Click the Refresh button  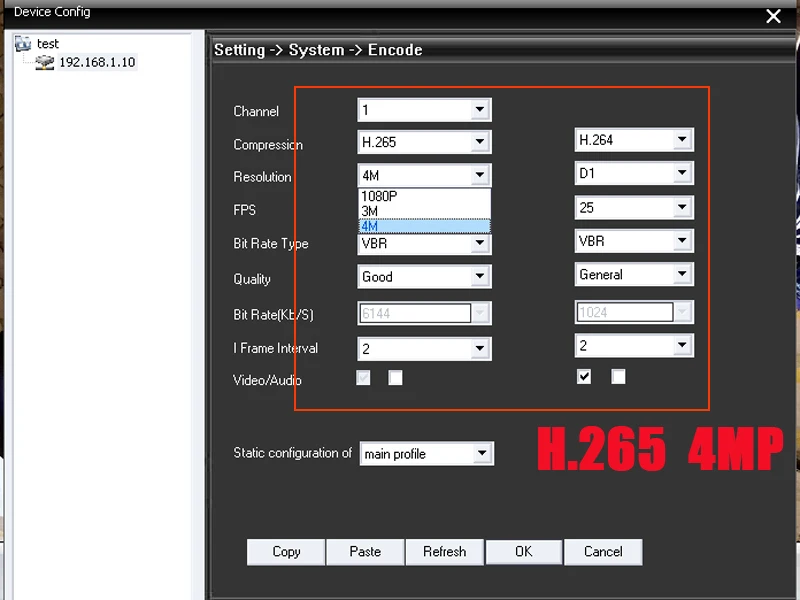pos(444,552)
